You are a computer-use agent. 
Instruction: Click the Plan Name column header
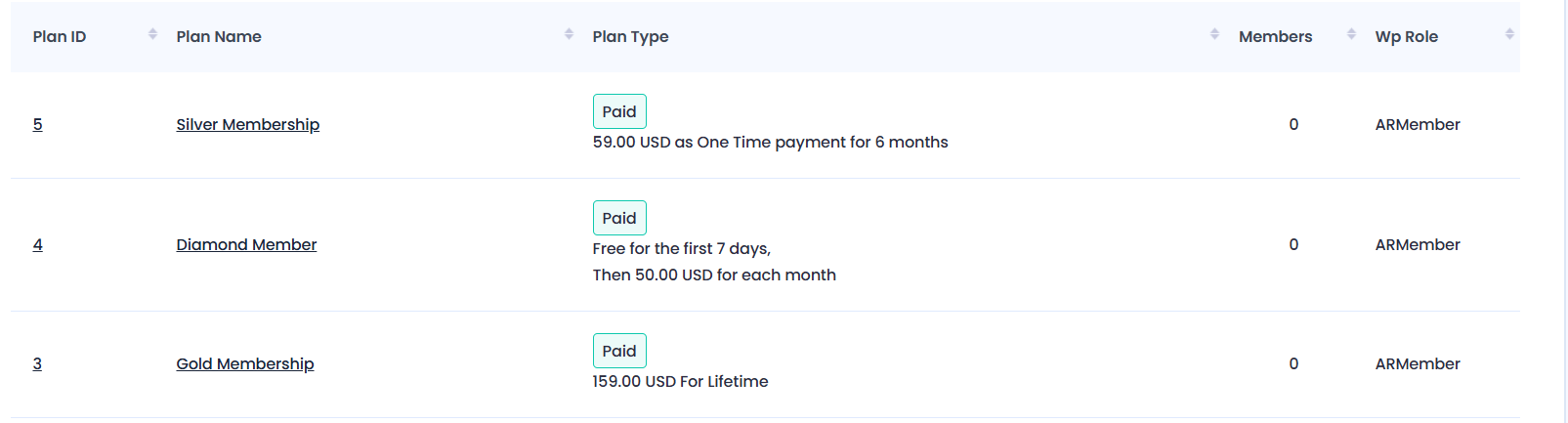(x=219, y=36)
